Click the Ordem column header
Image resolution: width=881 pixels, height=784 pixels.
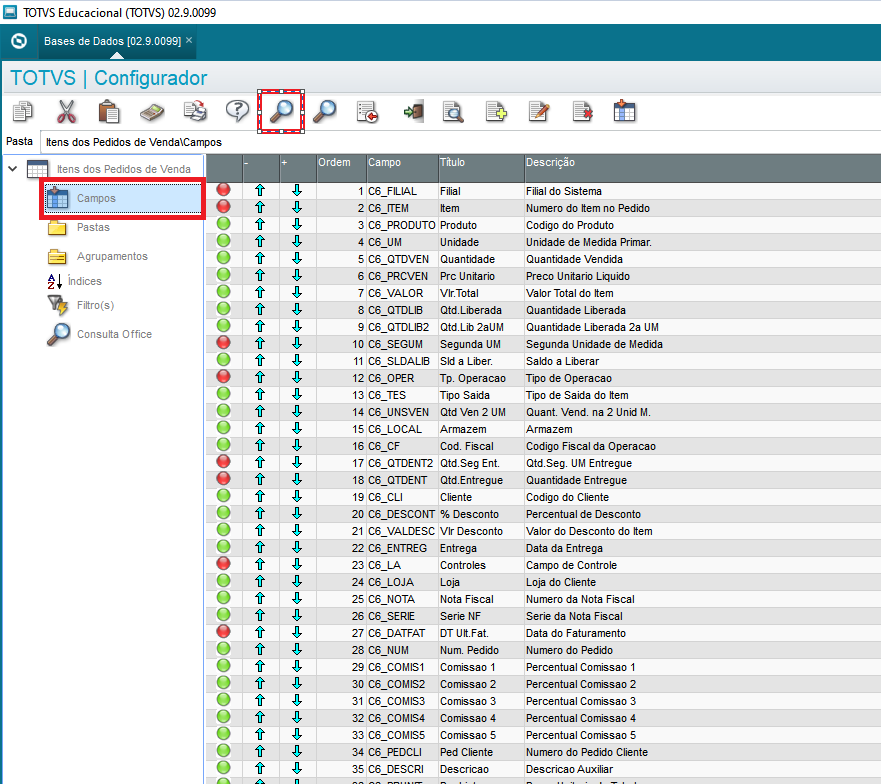tap(342, 168)
